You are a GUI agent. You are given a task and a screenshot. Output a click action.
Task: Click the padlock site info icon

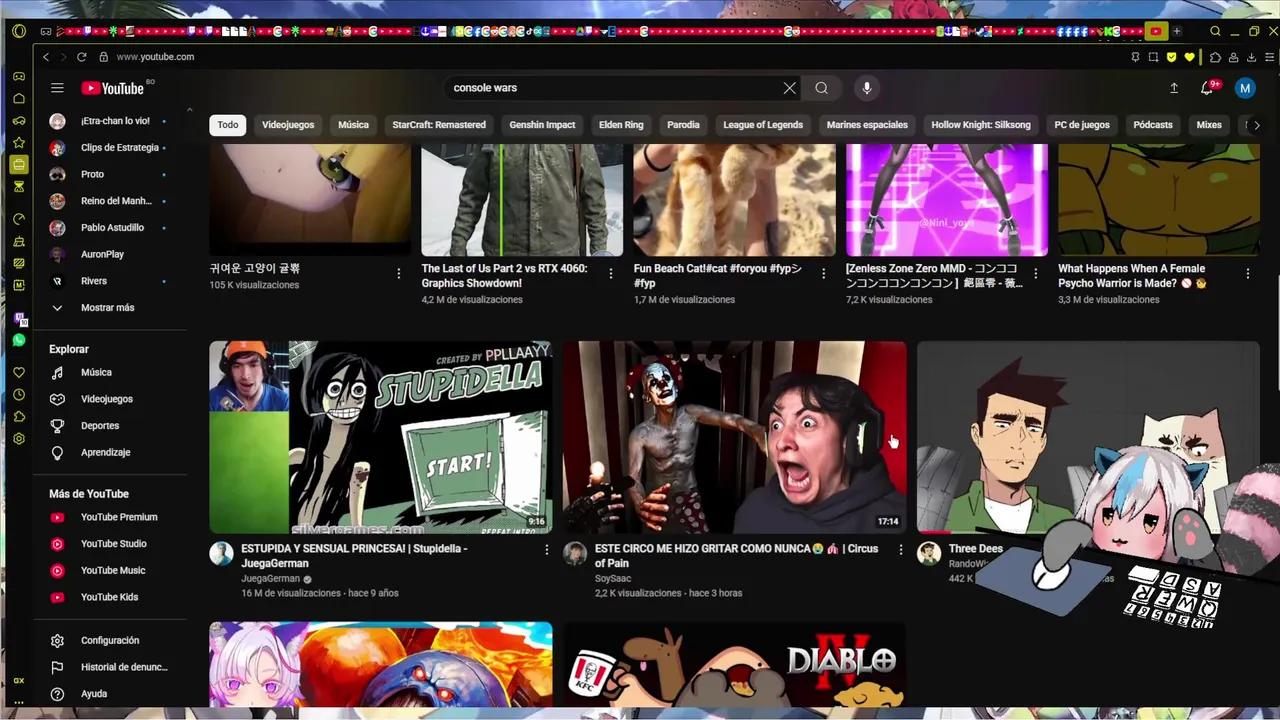(x=103, y=57)
